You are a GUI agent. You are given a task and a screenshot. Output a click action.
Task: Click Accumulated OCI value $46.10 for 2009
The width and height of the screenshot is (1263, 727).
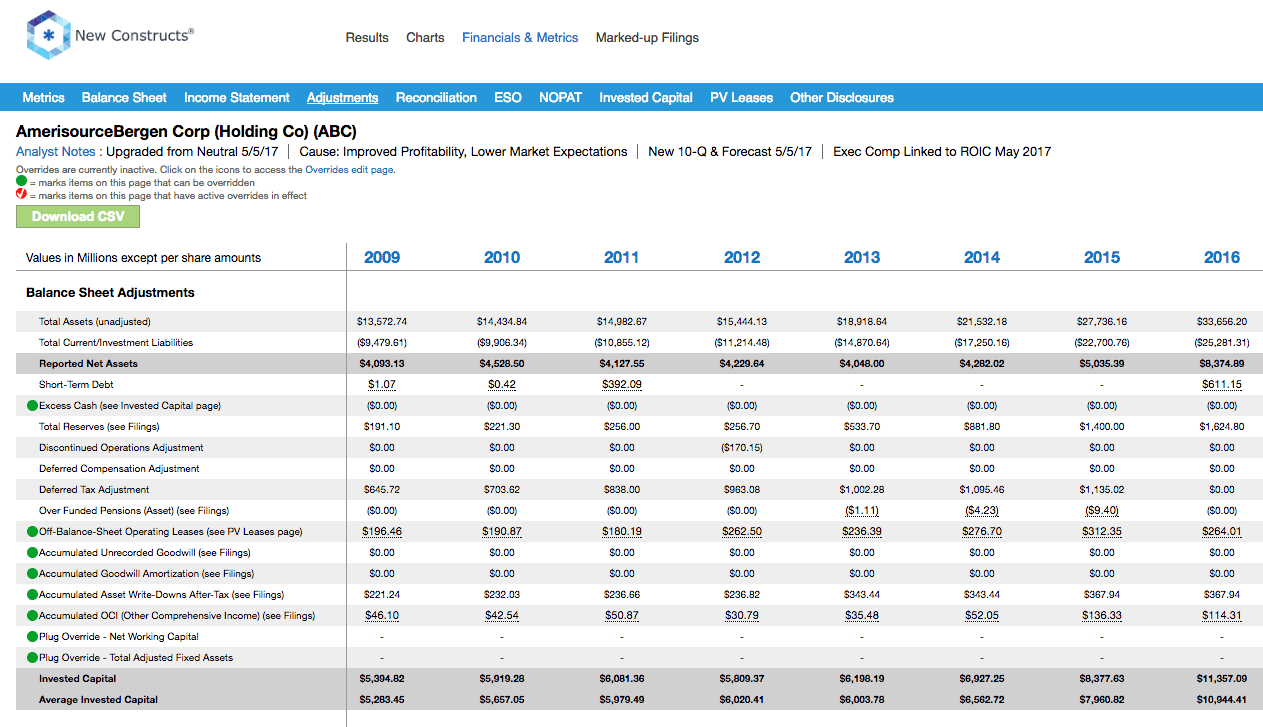tap(382, 616)
